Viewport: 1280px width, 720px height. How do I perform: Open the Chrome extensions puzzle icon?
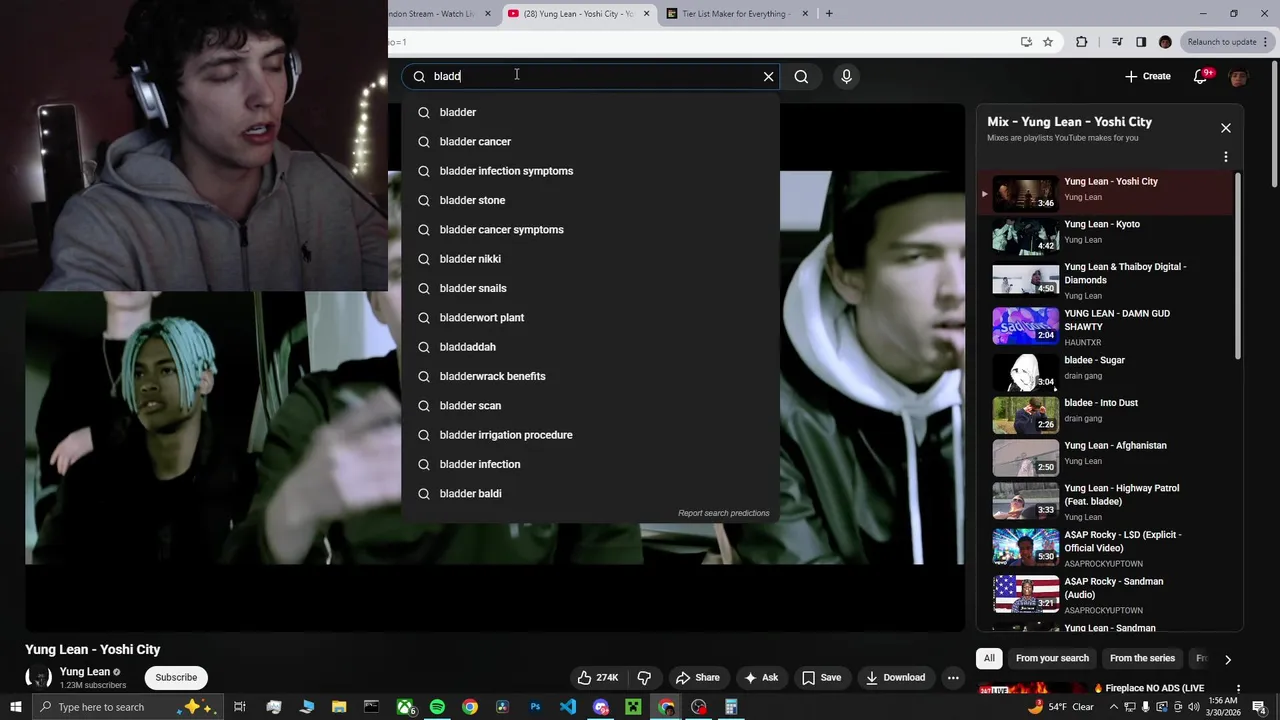(1081, 42)
